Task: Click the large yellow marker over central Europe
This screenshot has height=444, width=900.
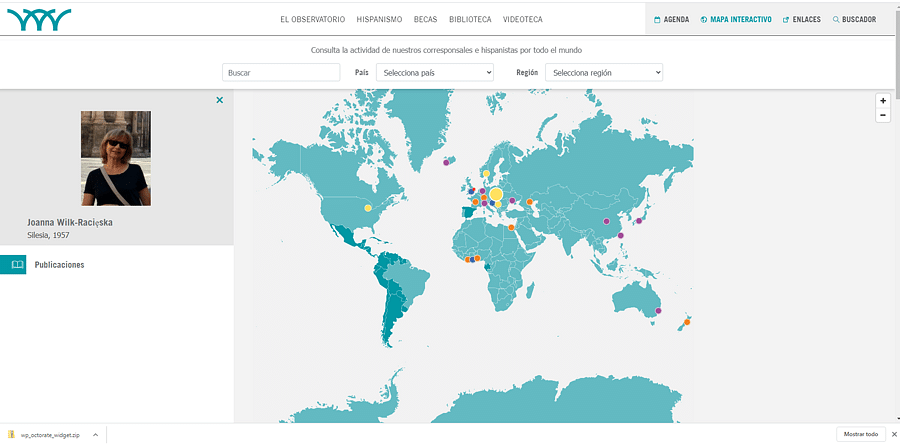Action: (x=496, y=195)
